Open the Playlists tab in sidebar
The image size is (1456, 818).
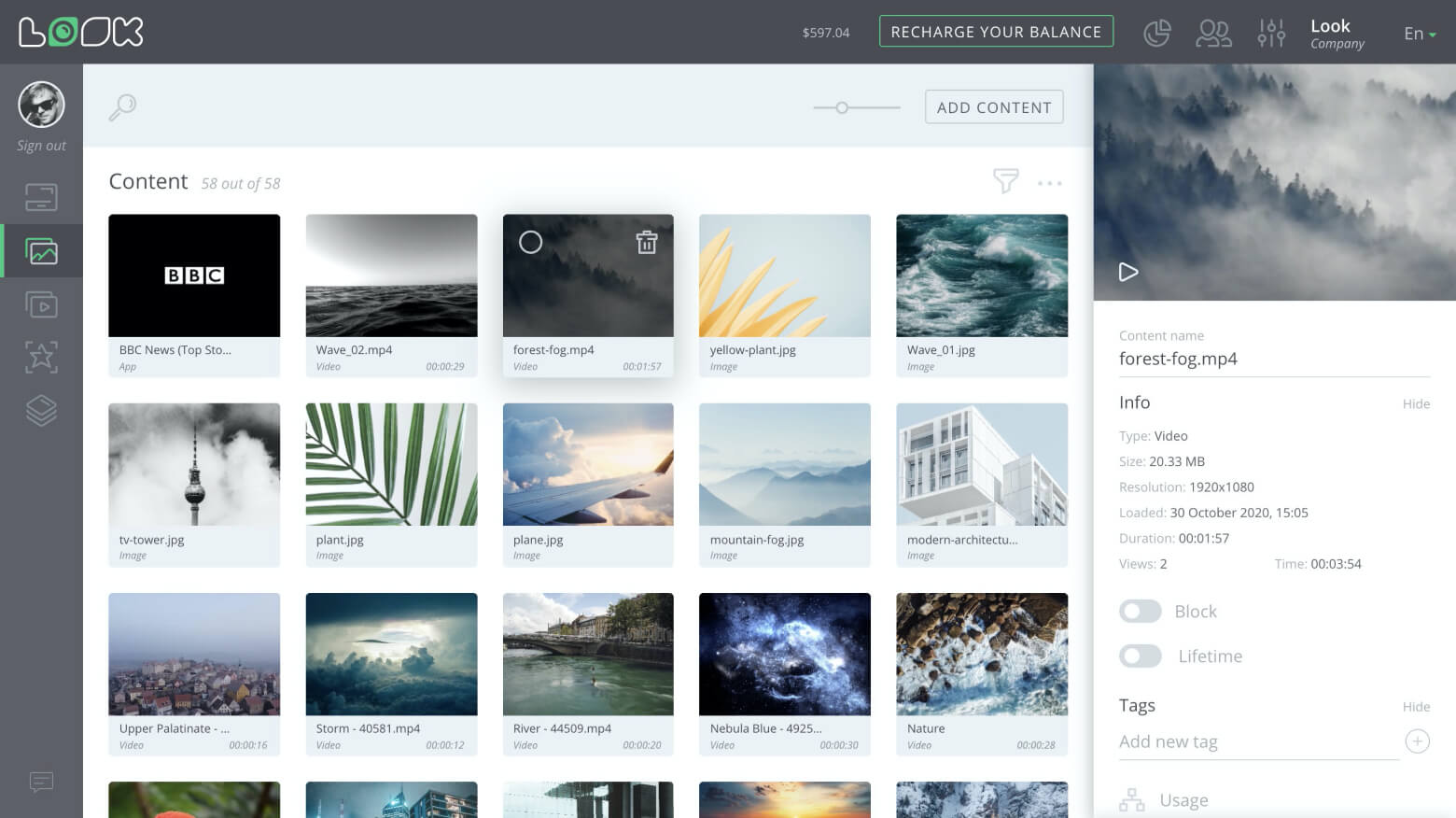[x=41, y=305]
